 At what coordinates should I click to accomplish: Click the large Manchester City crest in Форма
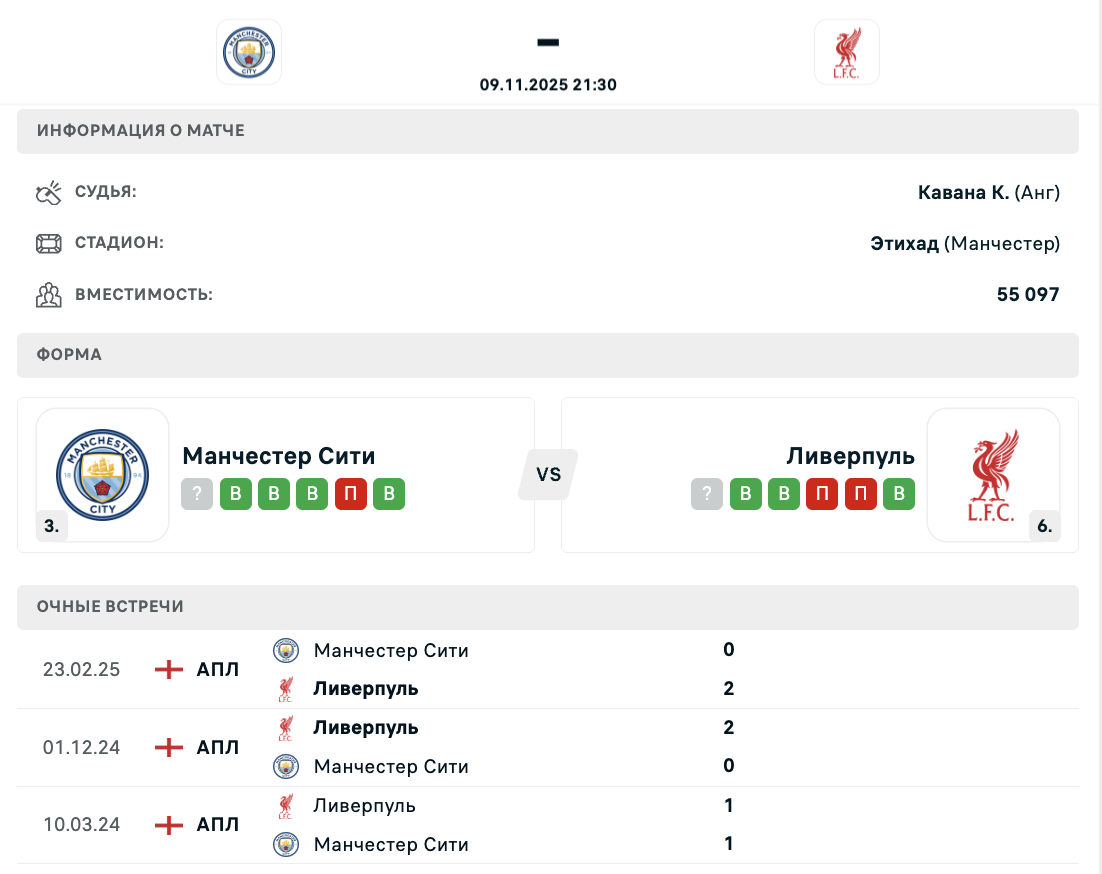(x=102, y=475)
